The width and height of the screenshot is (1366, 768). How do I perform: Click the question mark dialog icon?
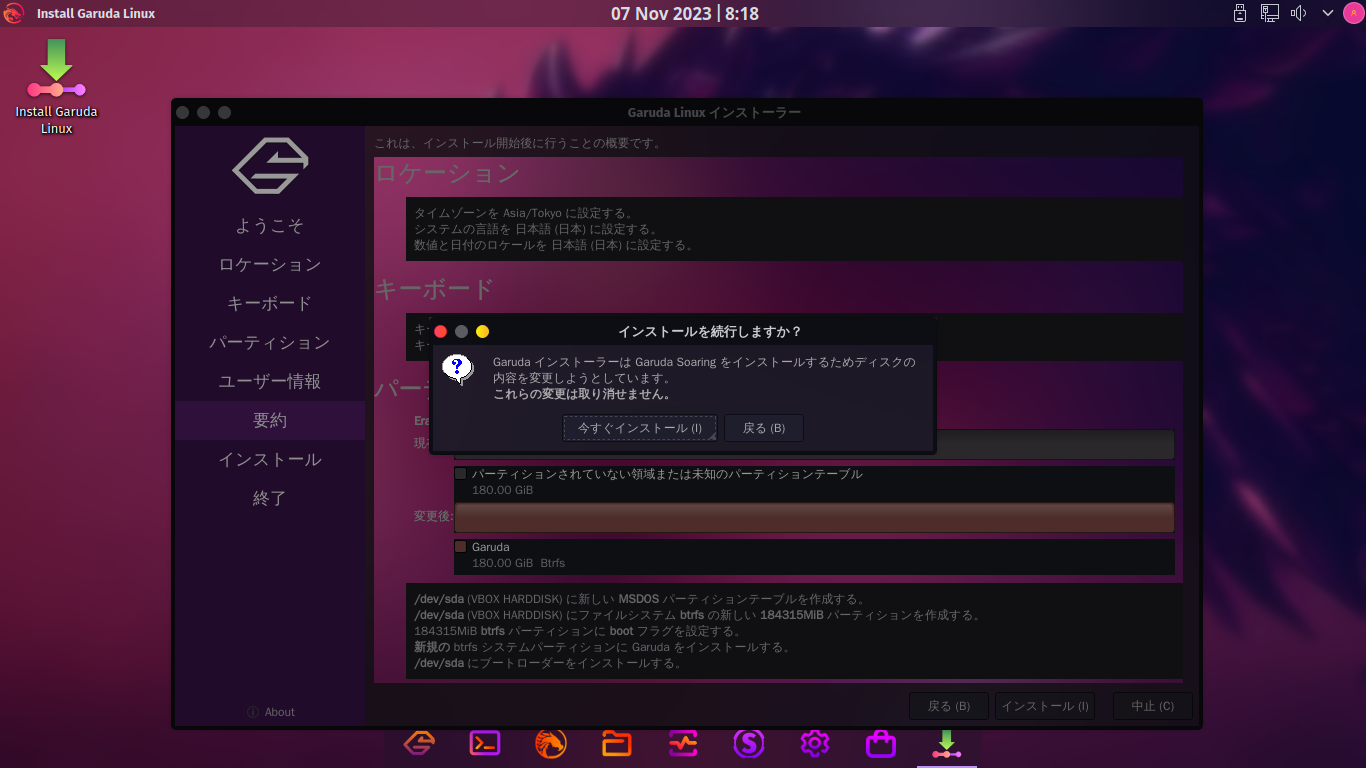pos(457,370)
